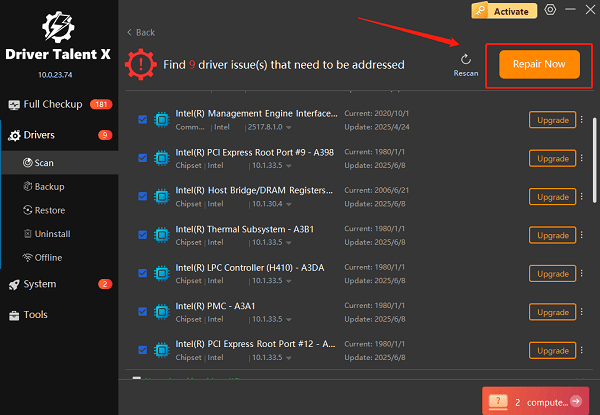This screenshot has width=600, height=415.
Task: Toggle checkbox for Intel PCI Express Root Port #12
Action: point(142,350)
